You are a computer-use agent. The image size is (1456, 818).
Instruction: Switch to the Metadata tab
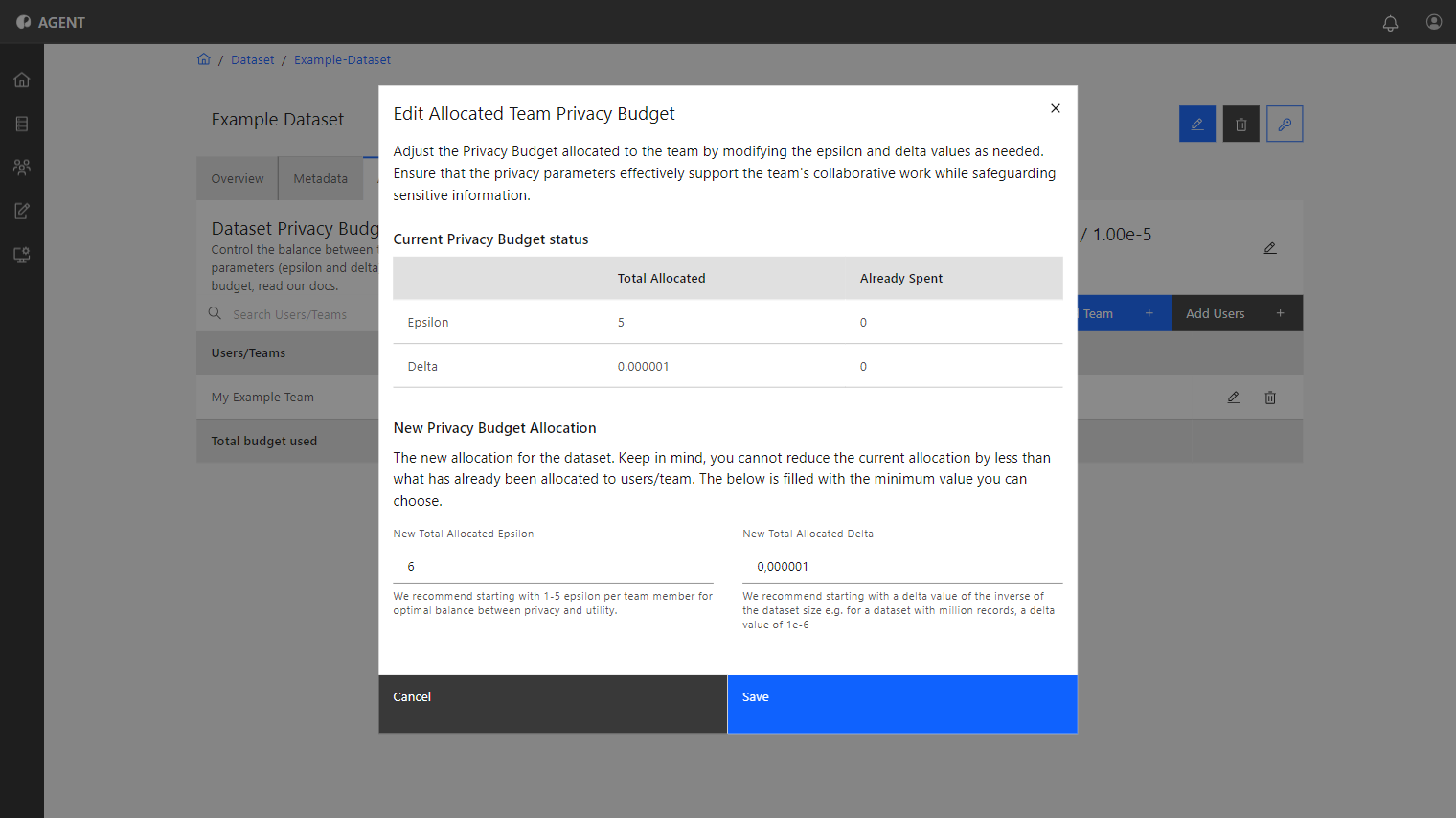(321, 179)
